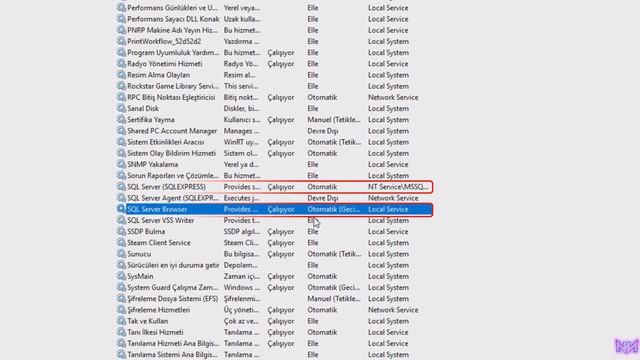Select the Sürücüleri en iyi duruma getir name

click(x=173, y=265)
